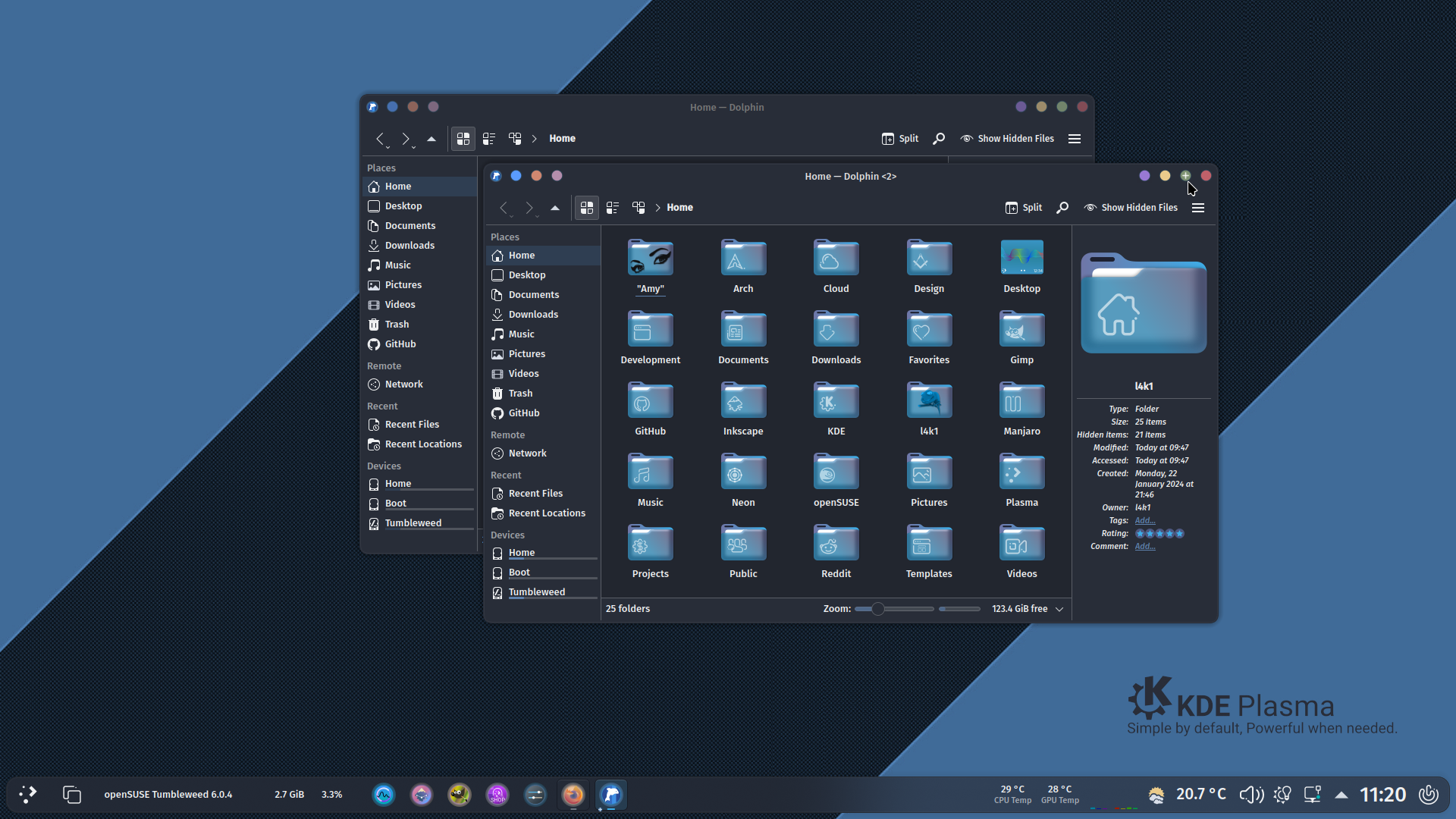Image resolution: width=1456 pixels, height=819 pixels.
Task: Switch back window to Compact view mode
Action: click(x=489, y=139)
